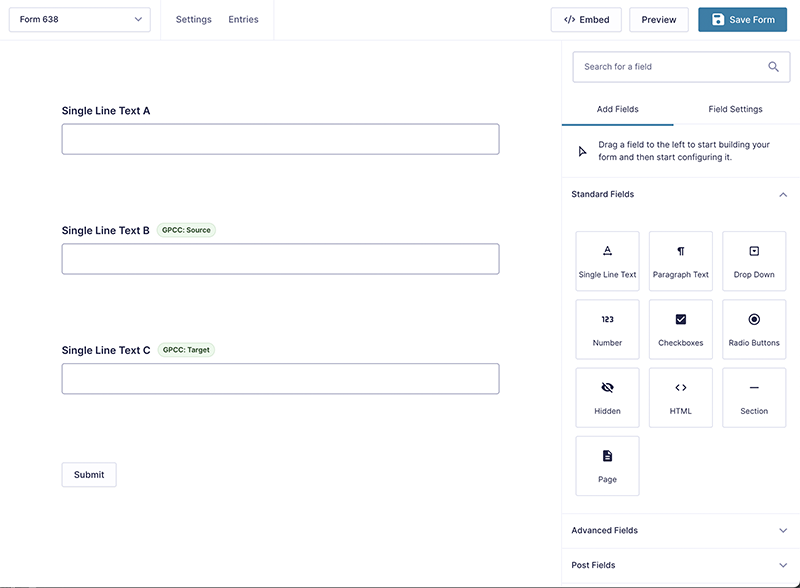Add a Number field
The height and width of the screenshot is (588, 800).
[607, 330]
